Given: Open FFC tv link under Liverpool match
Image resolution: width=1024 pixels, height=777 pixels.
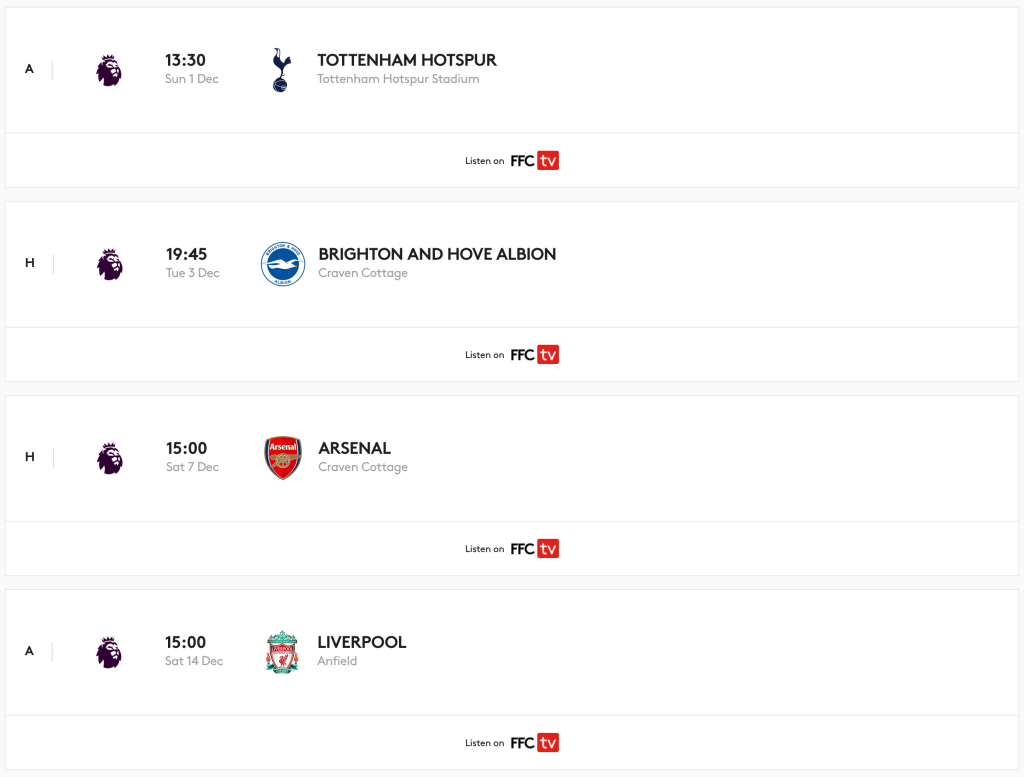Looking at the screenshot, I should pyautogui.click(x=534, y=742).
